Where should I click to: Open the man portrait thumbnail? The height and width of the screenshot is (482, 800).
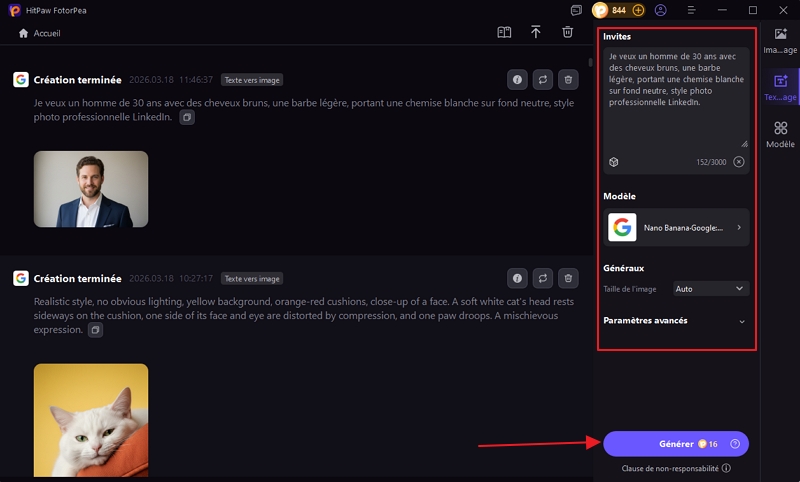click(x=91, y=189)
